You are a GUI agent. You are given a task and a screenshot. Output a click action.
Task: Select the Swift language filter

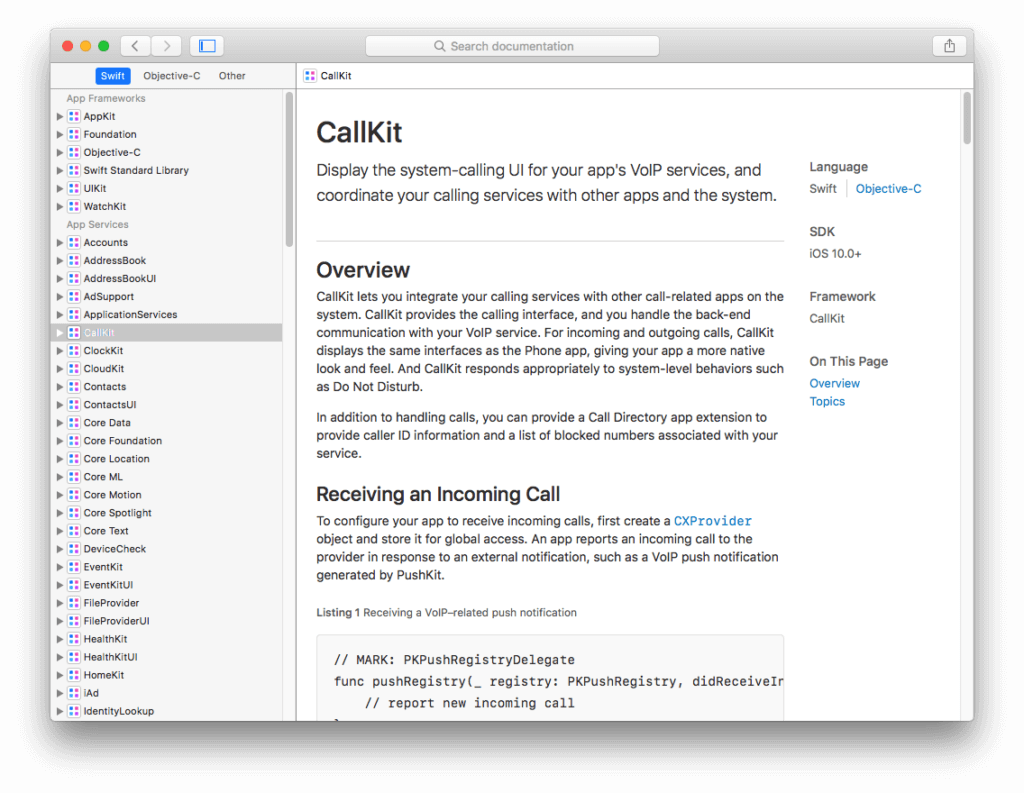(113, 75)
